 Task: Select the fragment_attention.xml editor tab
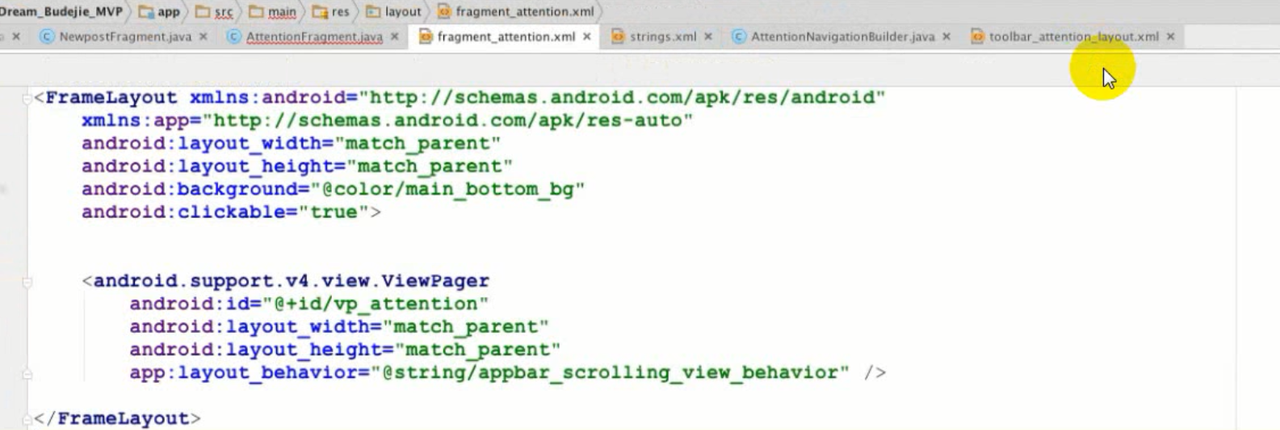click(506, 37)
